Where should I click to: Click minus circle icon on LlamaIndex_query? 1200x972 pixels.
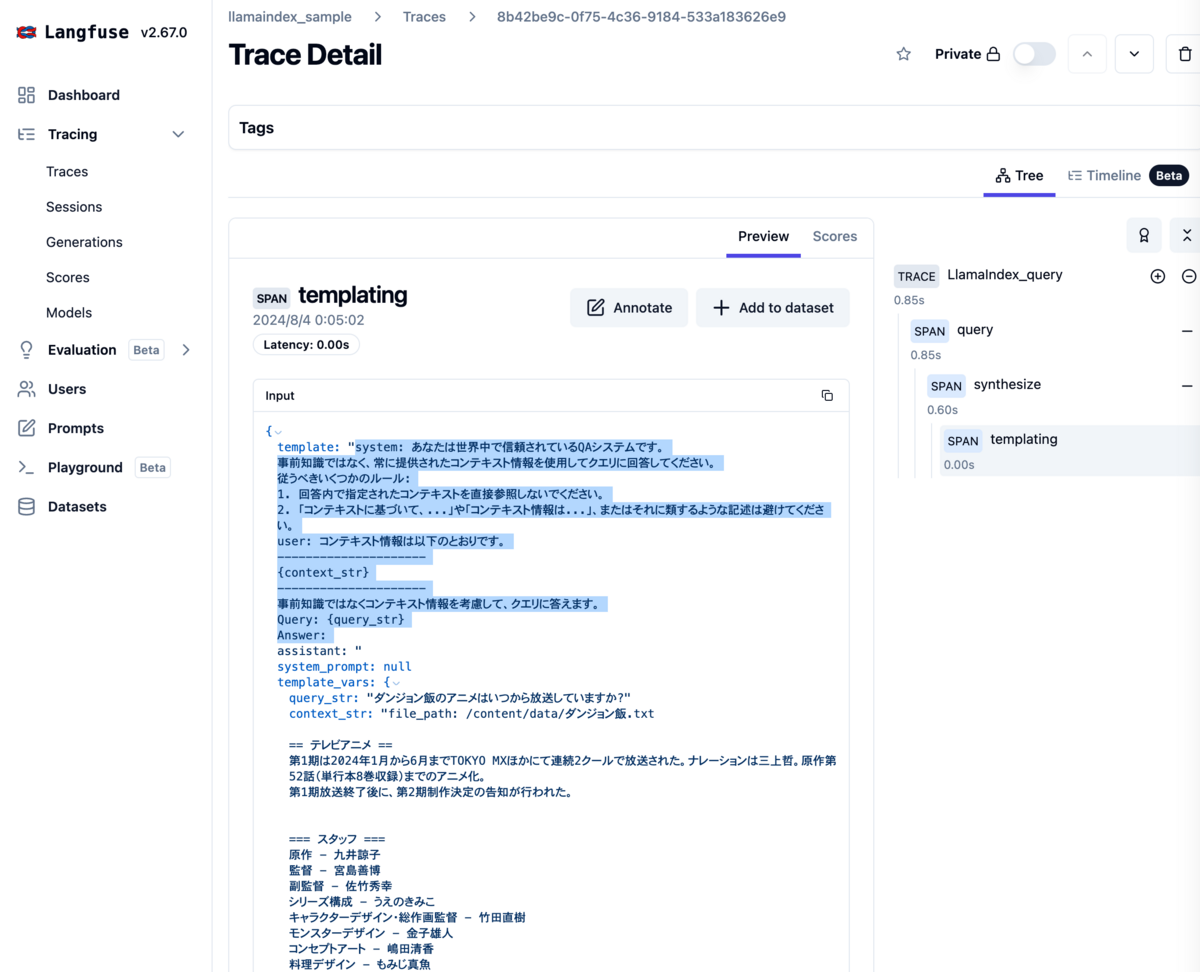pyautogui.click(x=1189, y=276)
